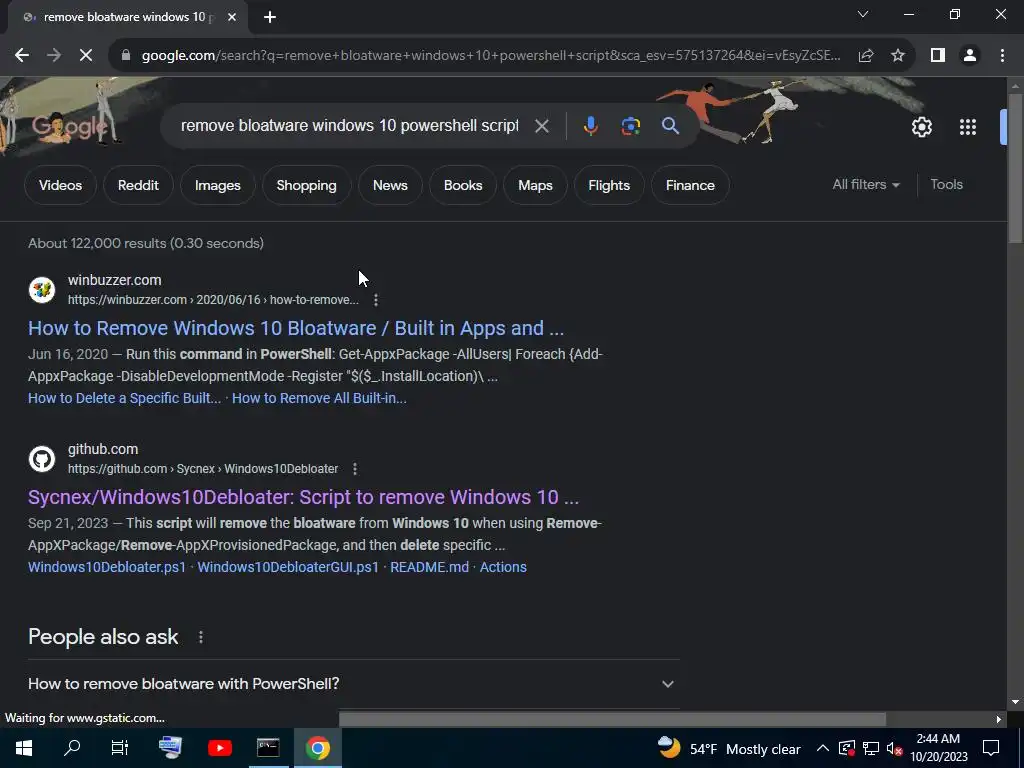Click the github.com site favicon
1024x768 pixels.
[42, 458]
